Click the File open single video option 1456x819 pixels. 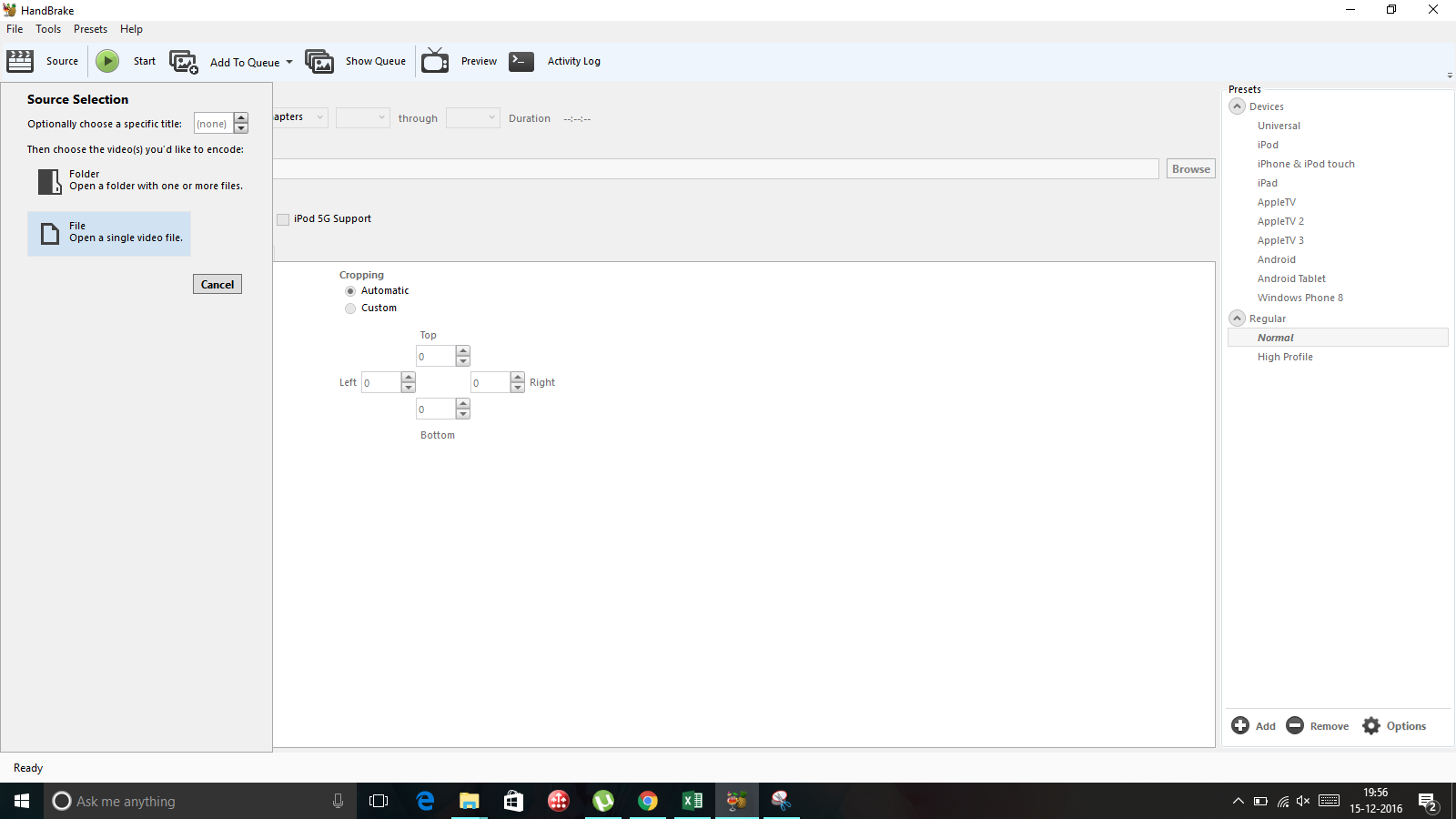click(109, 234)
